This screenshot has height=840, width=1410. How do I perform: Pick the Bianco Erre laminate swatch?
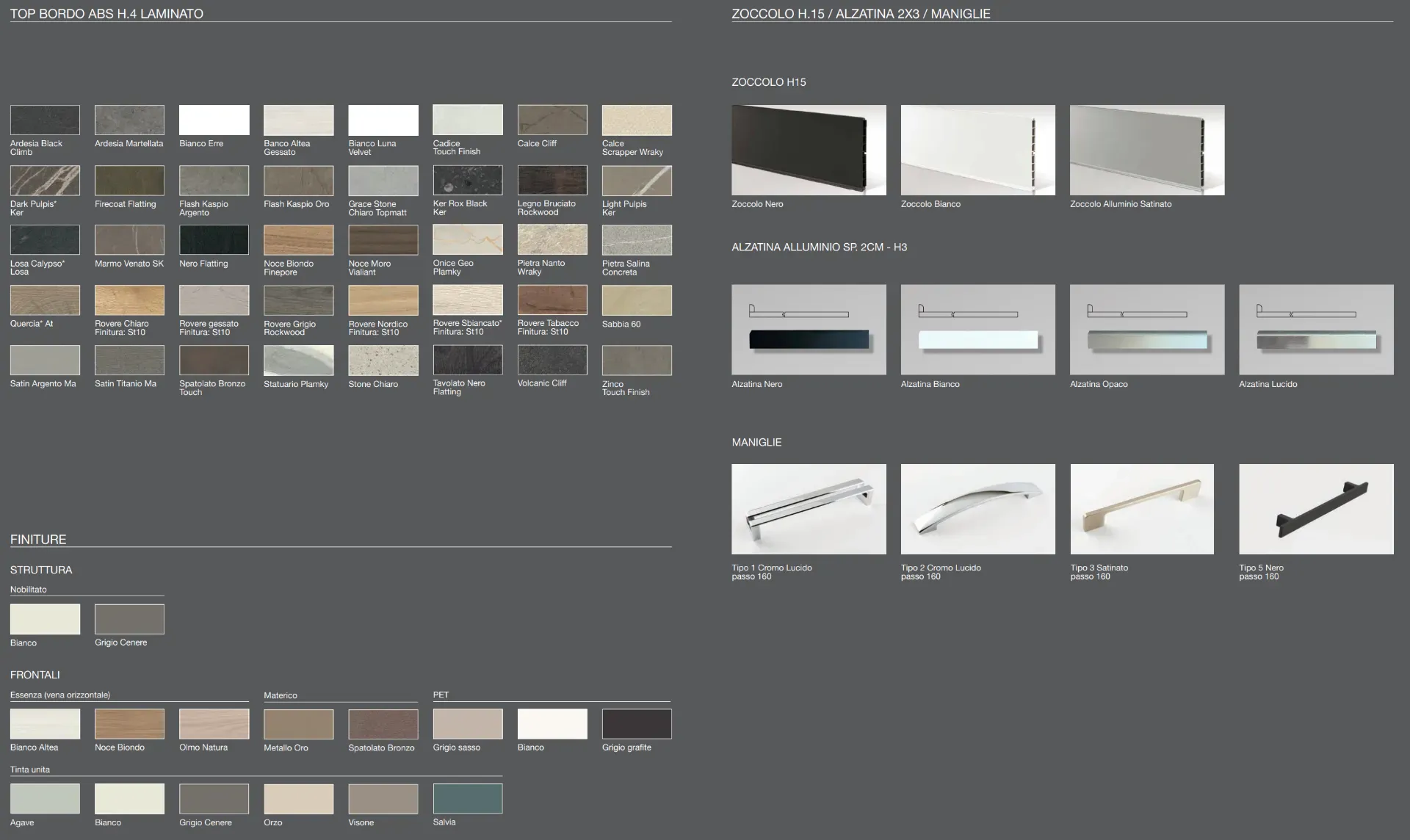tap(214, 120)
